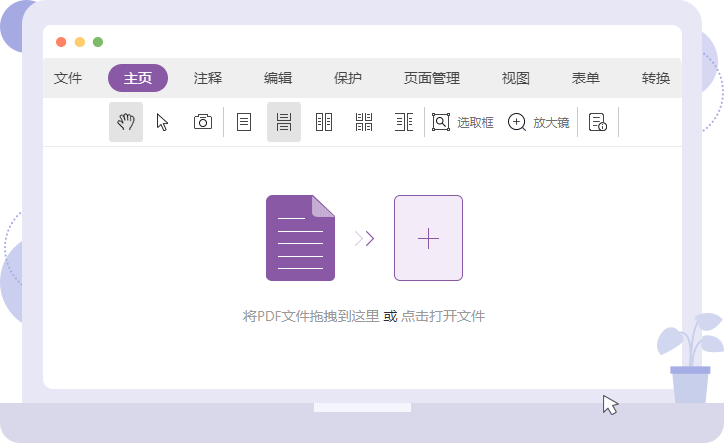Go to the 转换 tab

click(656, 78)
